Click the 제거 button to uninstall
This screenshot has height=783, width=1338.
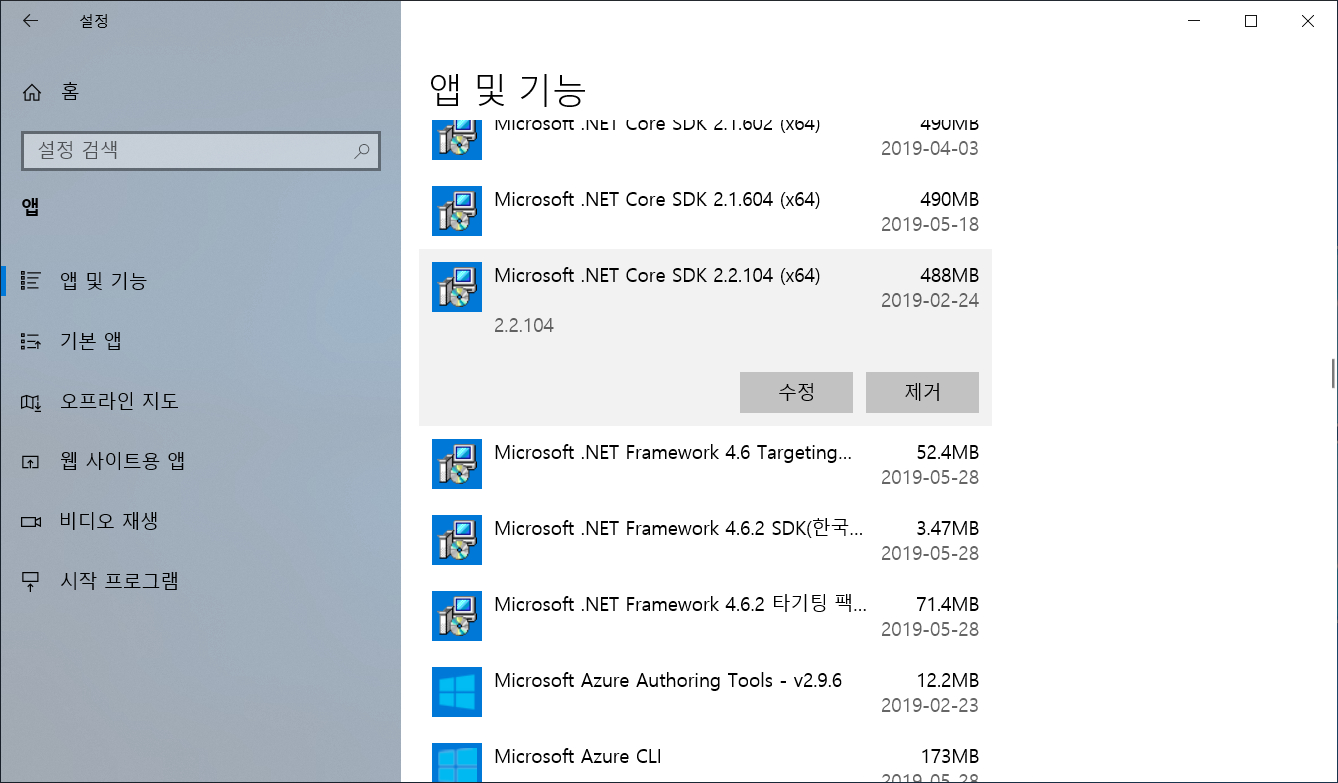click(922, 392)
